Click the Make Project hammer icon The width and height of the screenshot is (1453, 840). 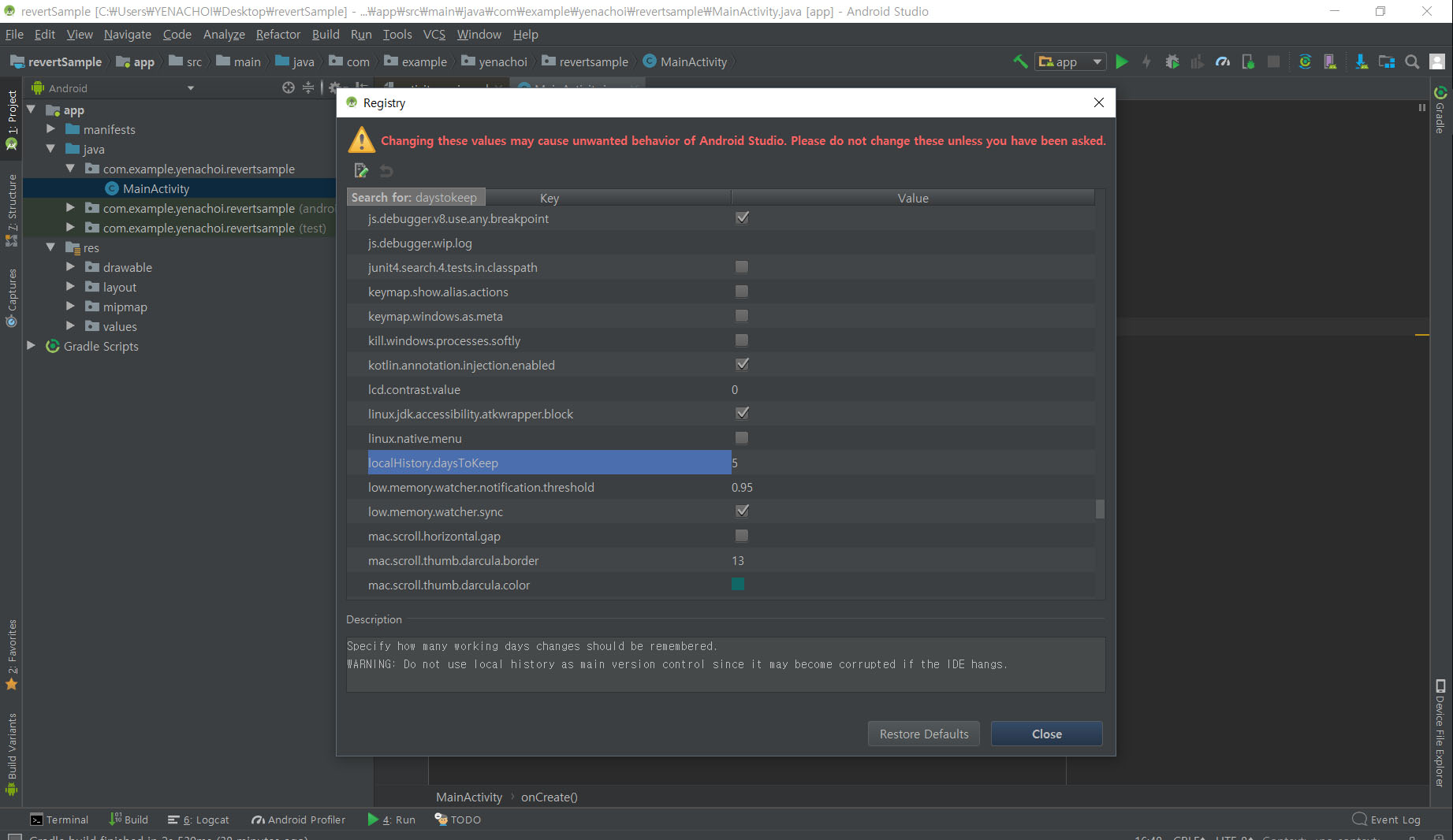coord(1020,61)
